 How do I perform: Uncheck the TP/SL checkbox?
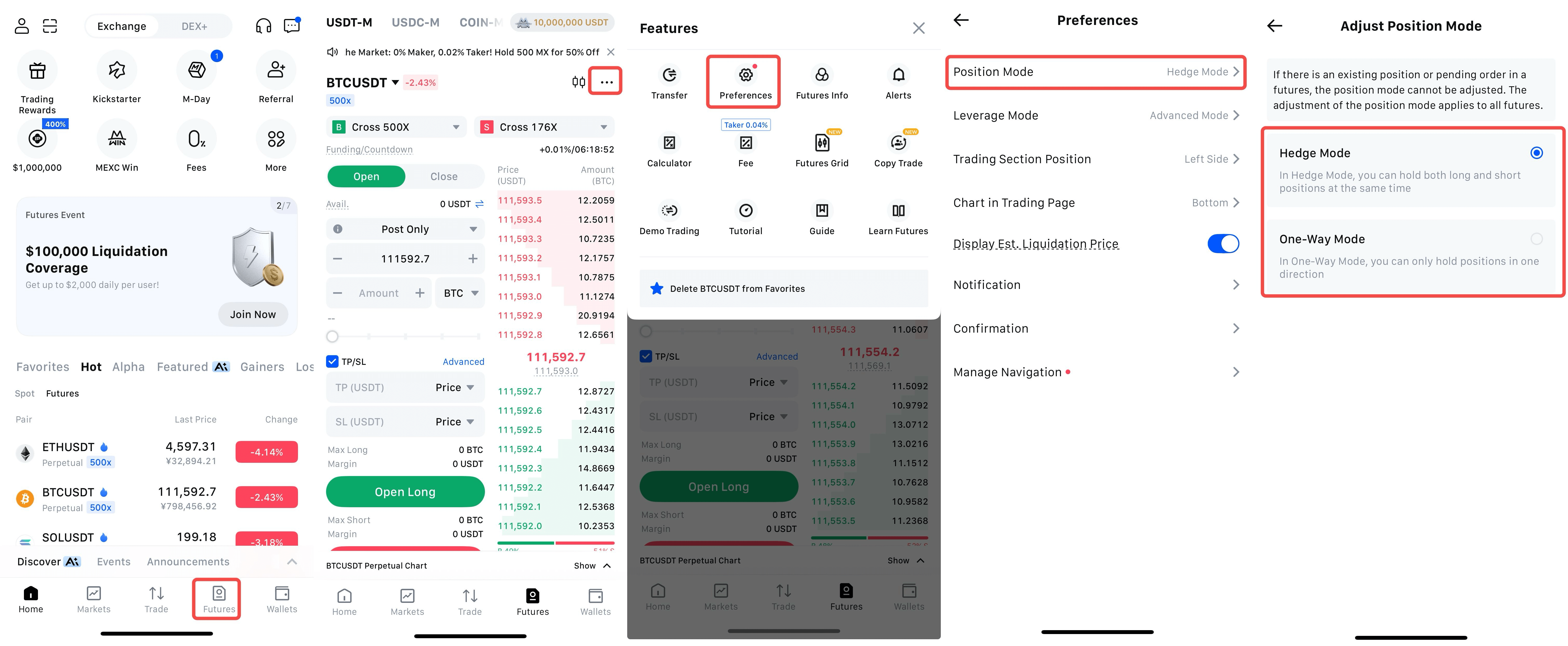[x=332, y=361]
